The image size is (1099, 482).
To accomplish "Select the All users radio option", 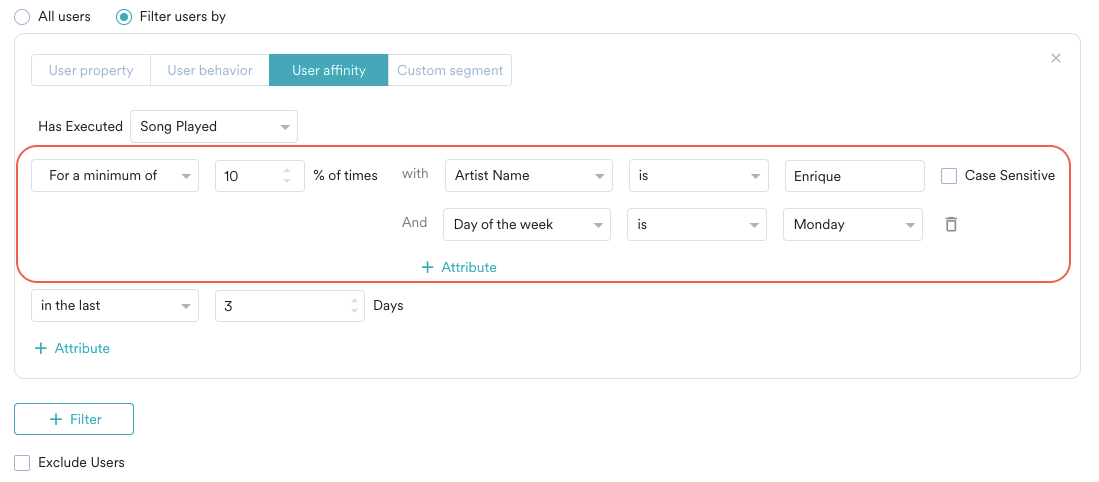I will click(x=22, y=17).
